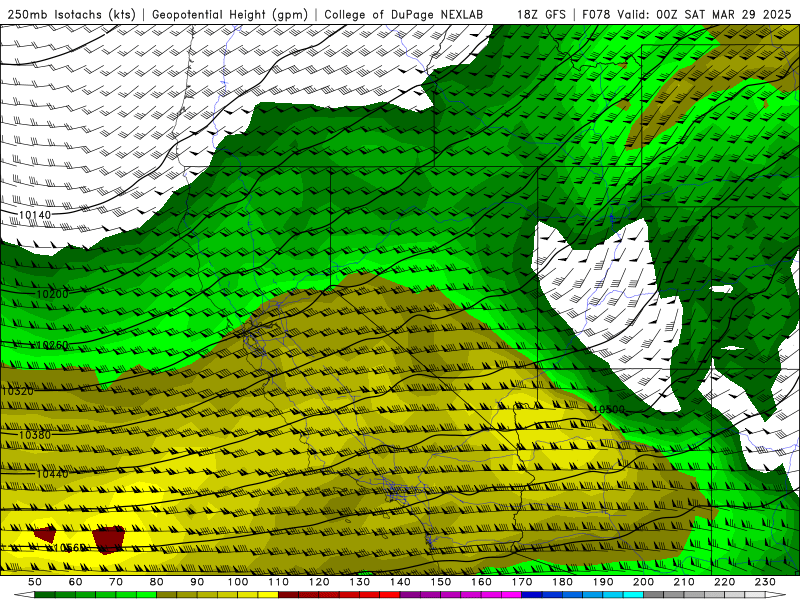Click the darkest green swatch starting the color bar

(x=45, y=594)
